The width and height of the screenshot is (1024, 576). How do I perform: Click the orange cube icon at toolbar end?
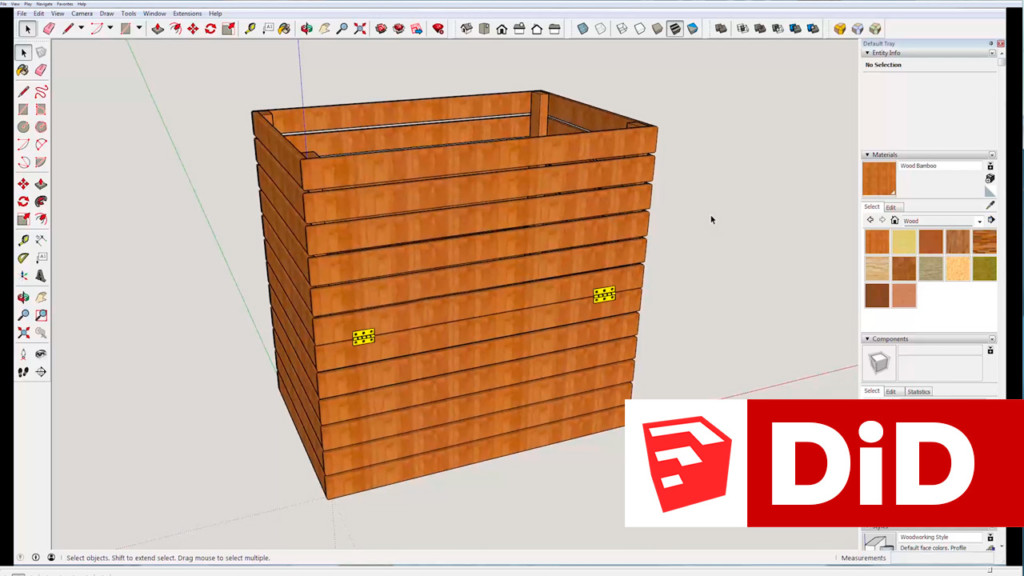pyautogui.click(x=840, y=29)
